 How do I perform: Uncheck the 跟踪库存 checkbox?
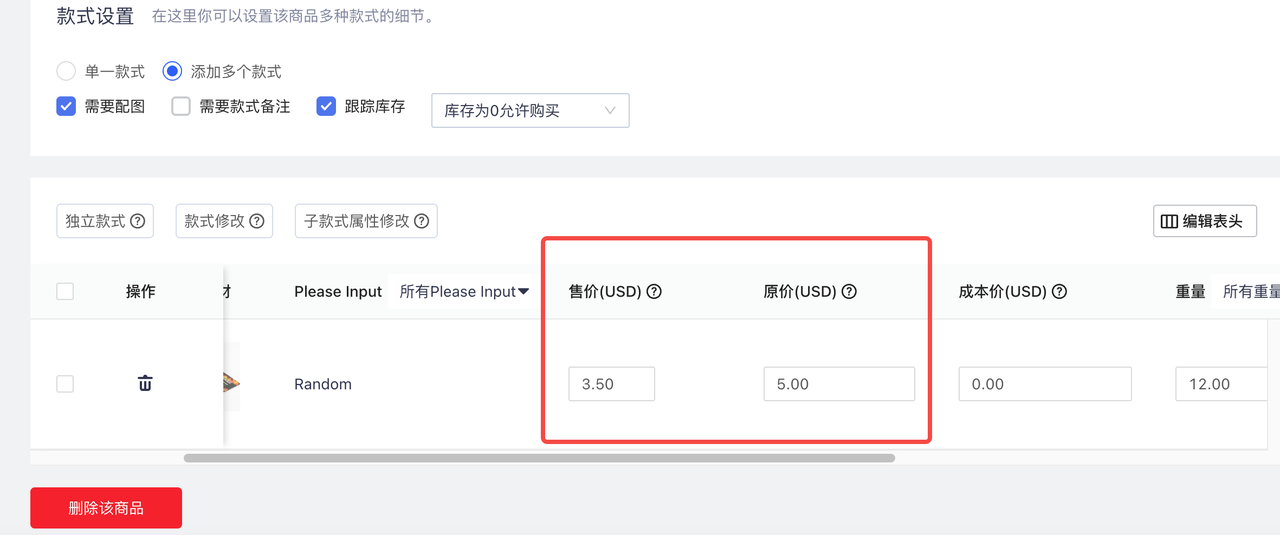click(326, 106)
